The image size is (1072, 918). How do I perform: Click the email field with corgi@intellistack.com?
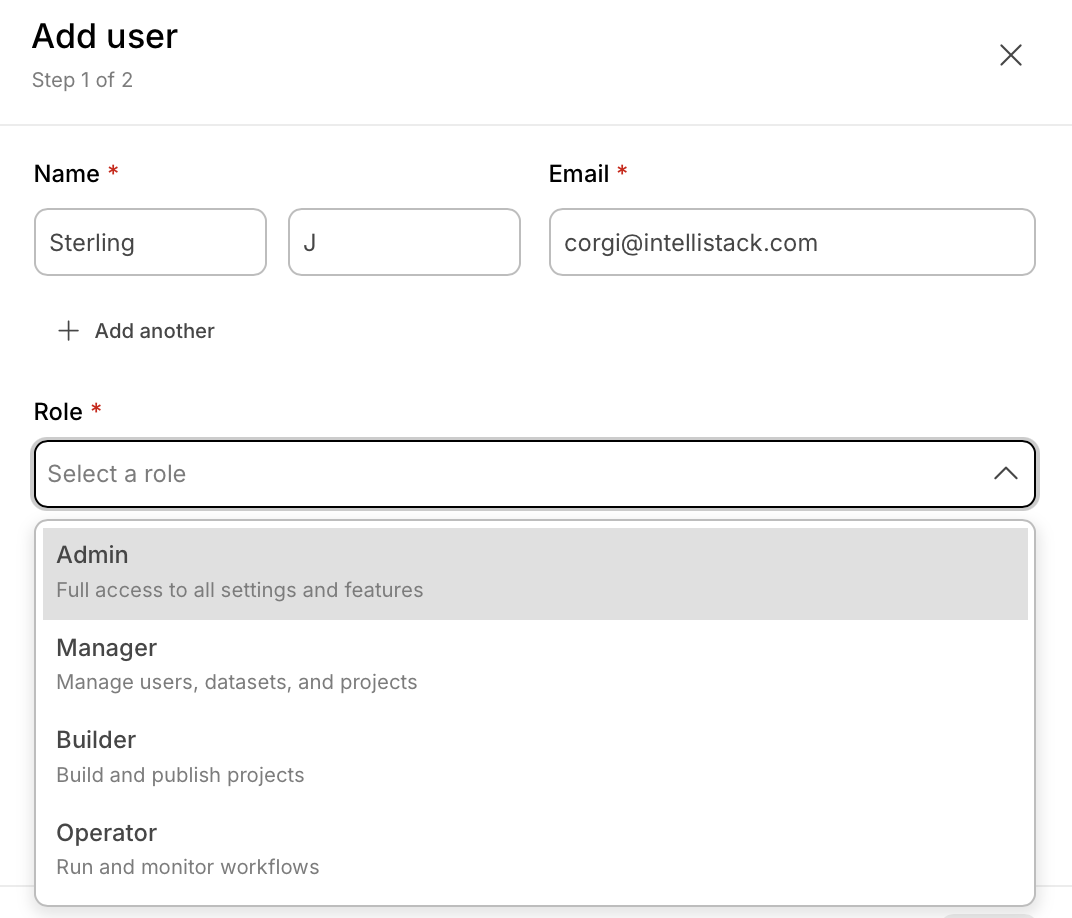click(791, 242)
